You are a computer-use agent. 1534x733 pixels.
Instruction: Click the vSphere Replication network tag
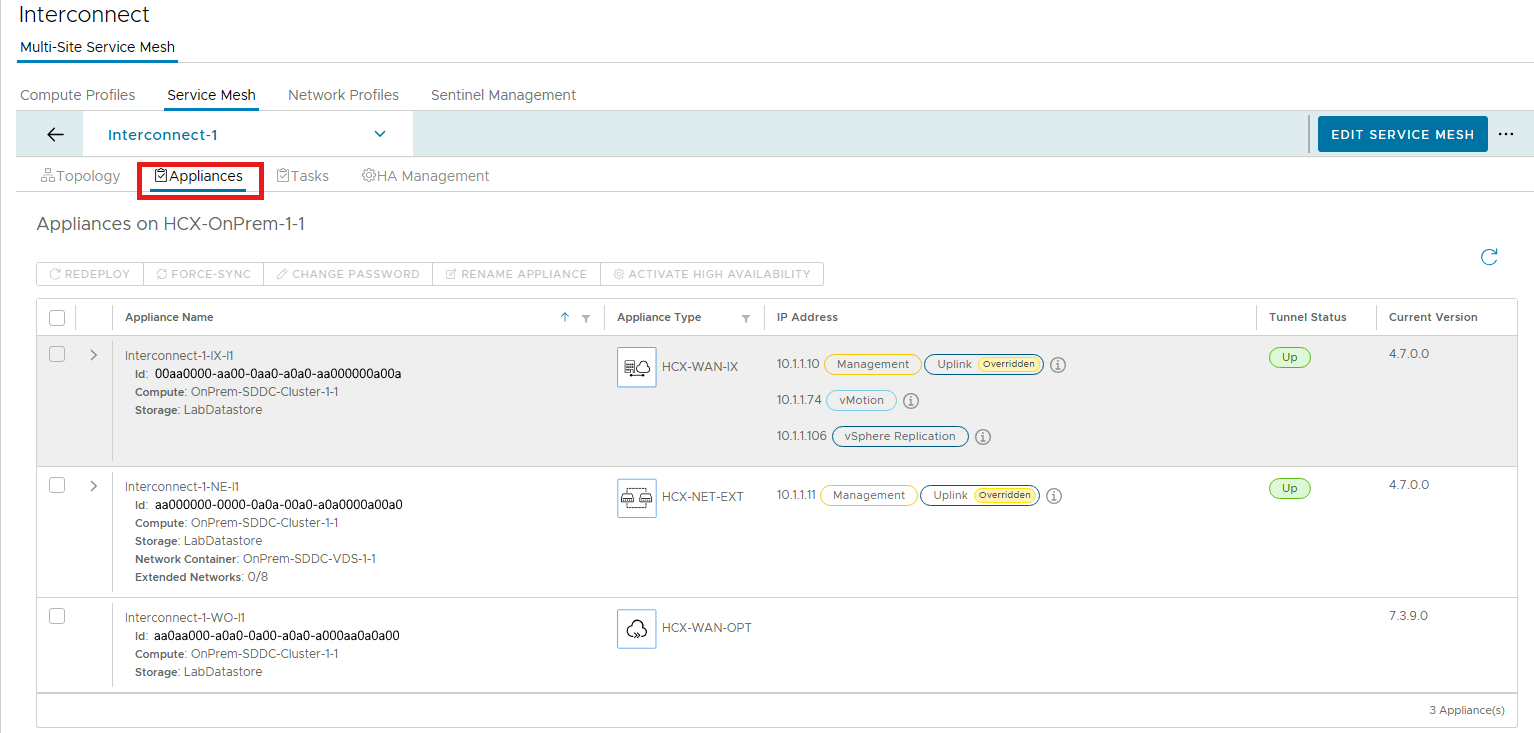[x=900, y=436]
